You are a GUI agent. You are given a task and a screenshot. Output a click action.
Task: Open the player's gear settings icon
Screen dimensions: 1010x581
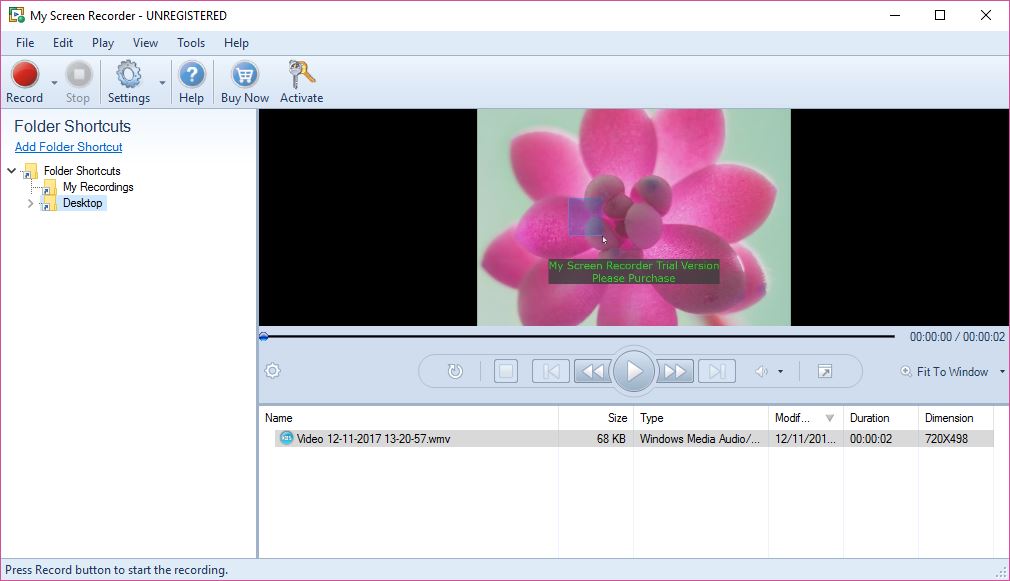(271, 371)
